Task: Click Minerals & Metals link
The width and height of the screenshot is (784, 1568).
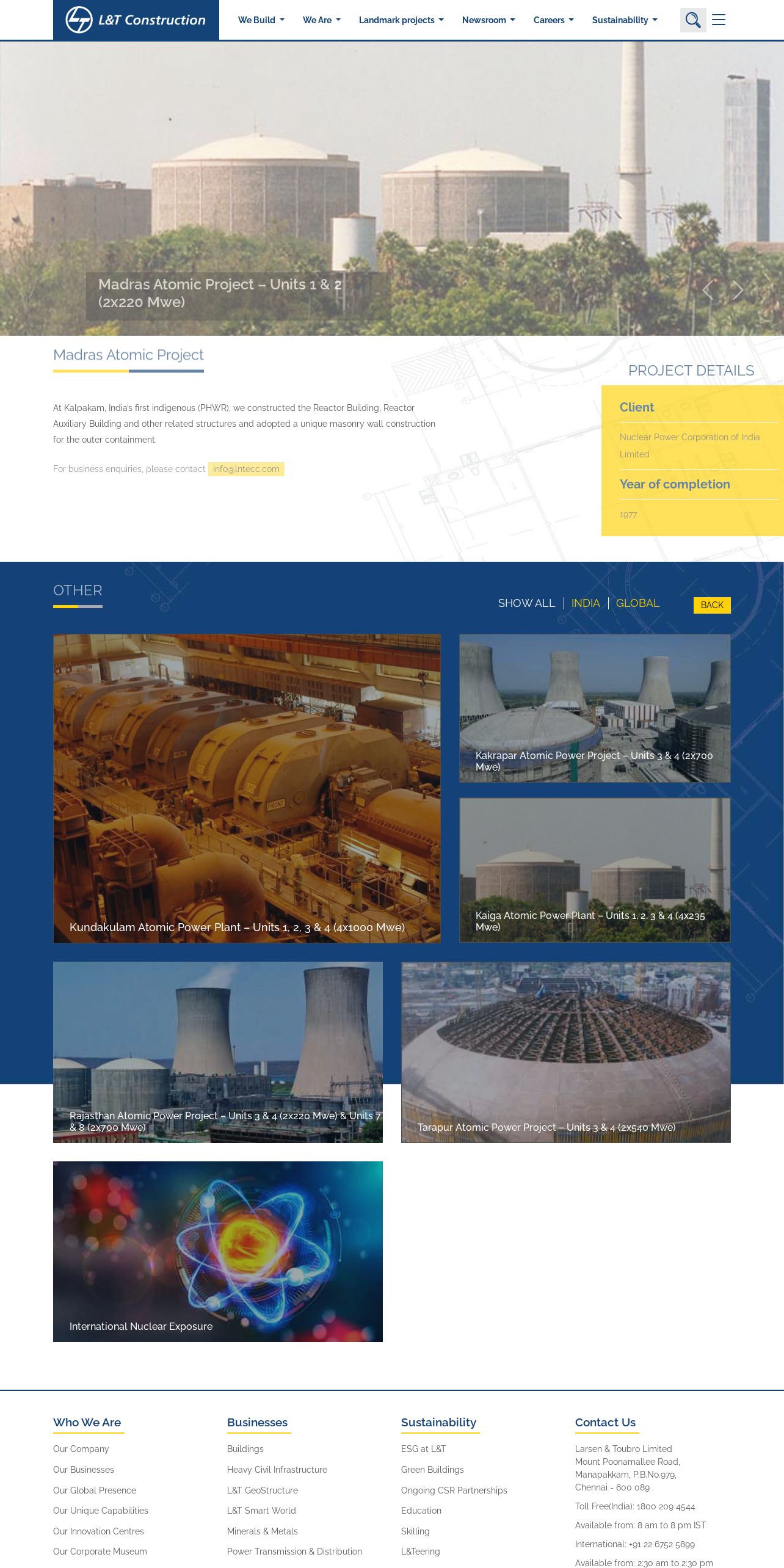Action: 263,1531
